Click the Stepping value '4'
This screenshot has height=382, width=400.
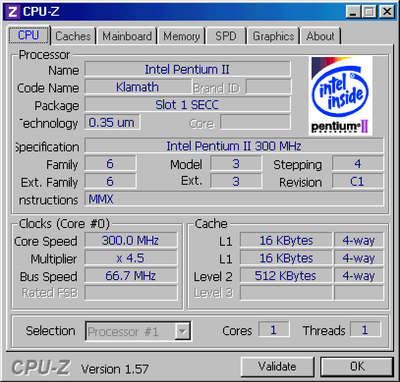(x=358, y=164)
